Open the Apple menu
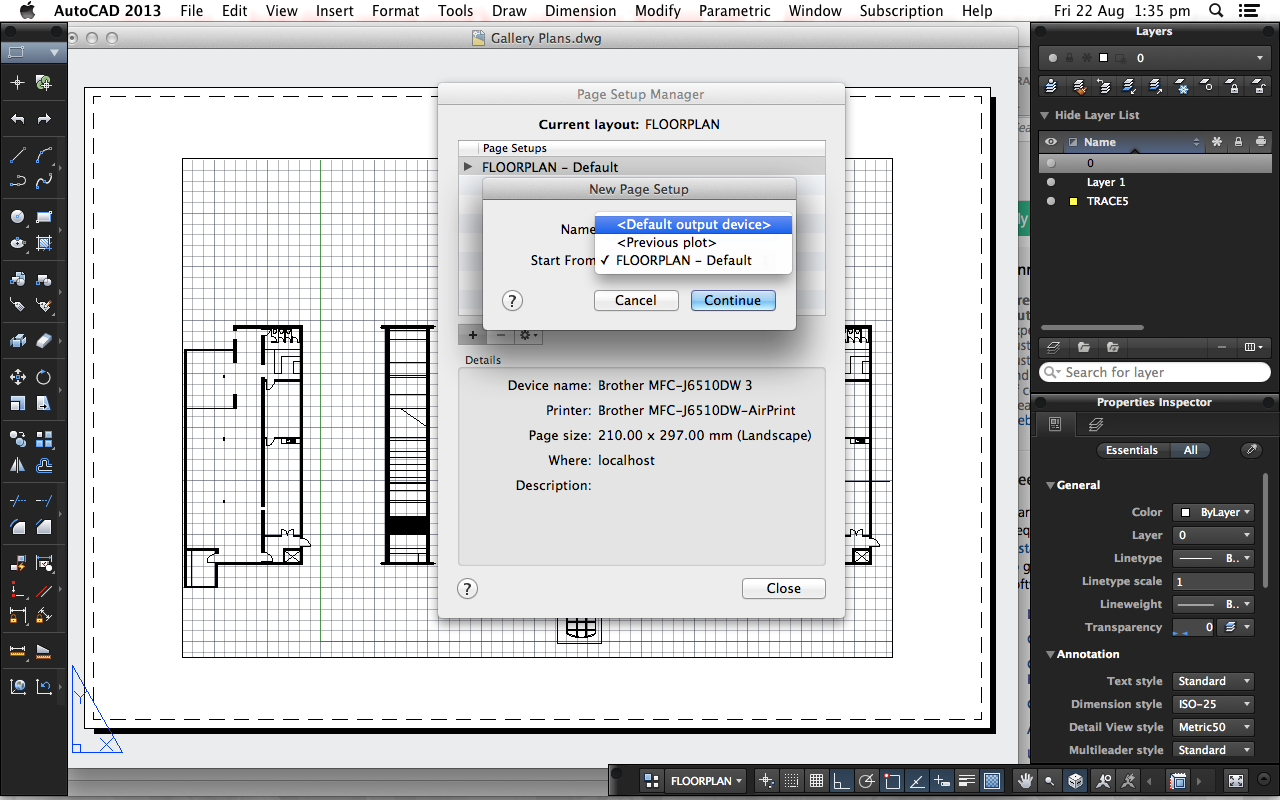Viewport: 1280px width, 800px height. point(27,11)
